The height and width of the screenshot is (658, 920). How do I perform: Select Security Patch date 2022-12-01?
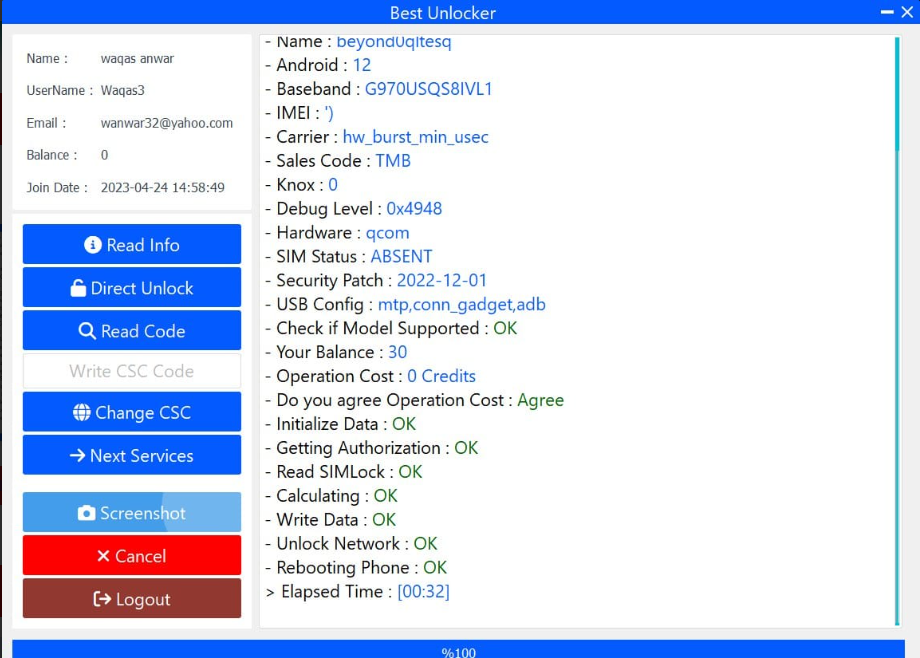pos(442,281)
